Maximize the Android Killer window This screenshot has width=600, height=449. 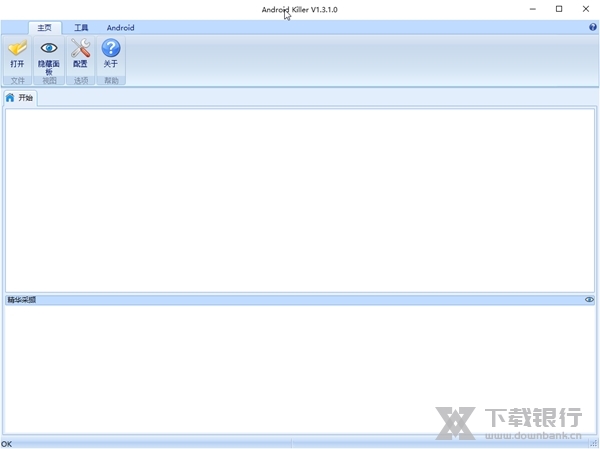(x=559, y=9)
